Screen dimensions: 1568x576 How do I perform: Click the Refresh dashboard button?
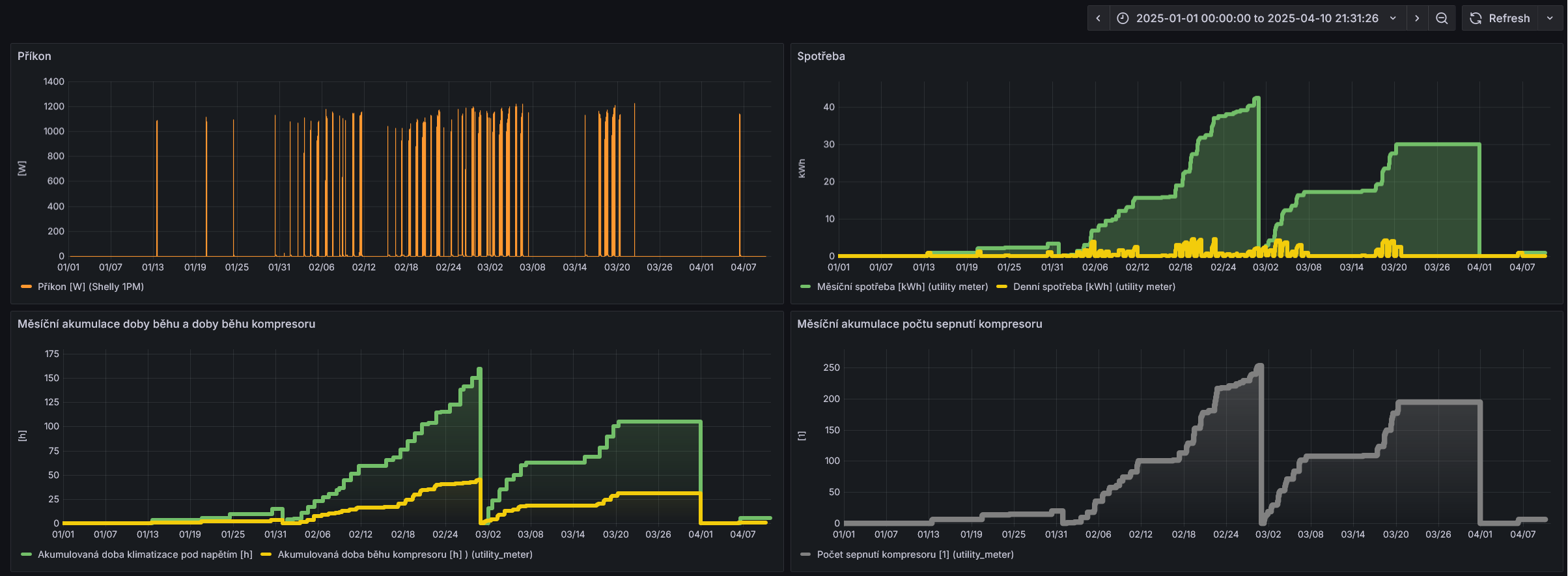click(1500, 18)
